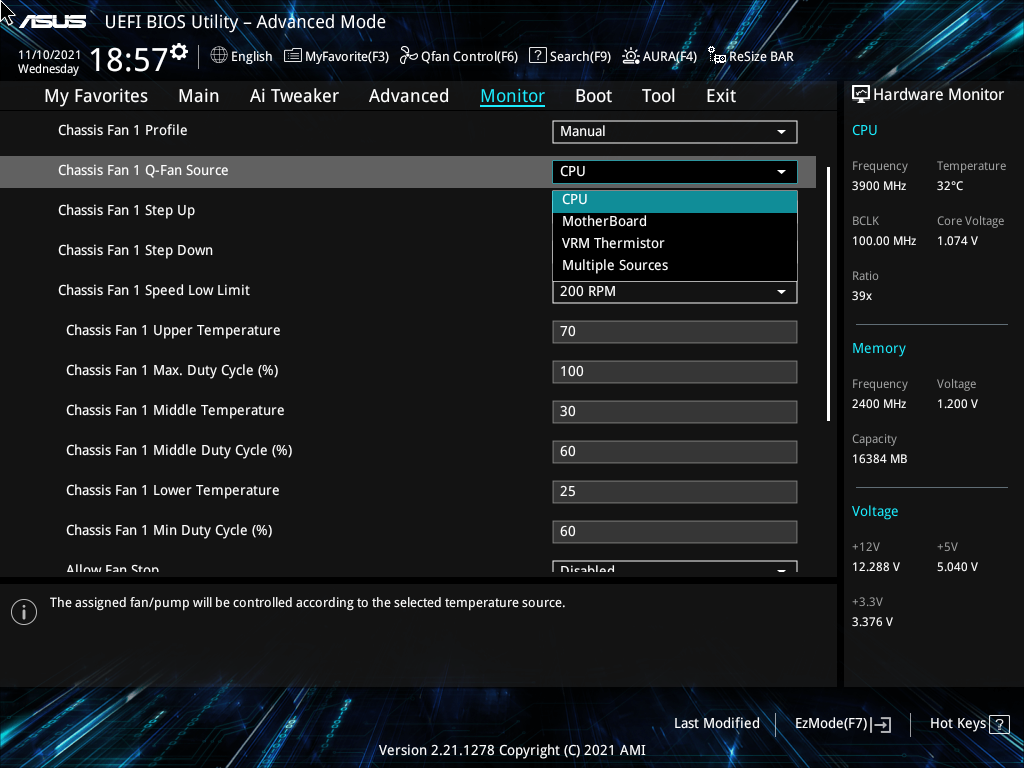Open clock settings via gear icon

point(179,52)
